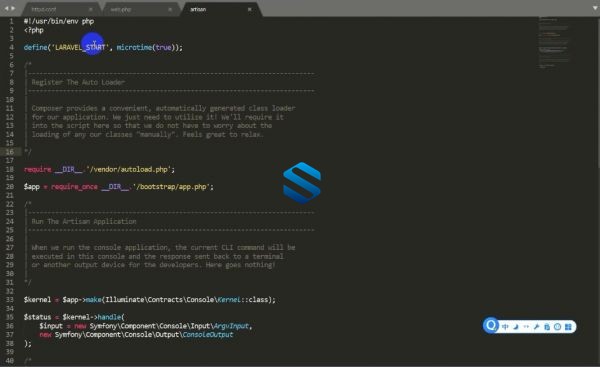Click the '$status' variable

click(x=37, y=317)
